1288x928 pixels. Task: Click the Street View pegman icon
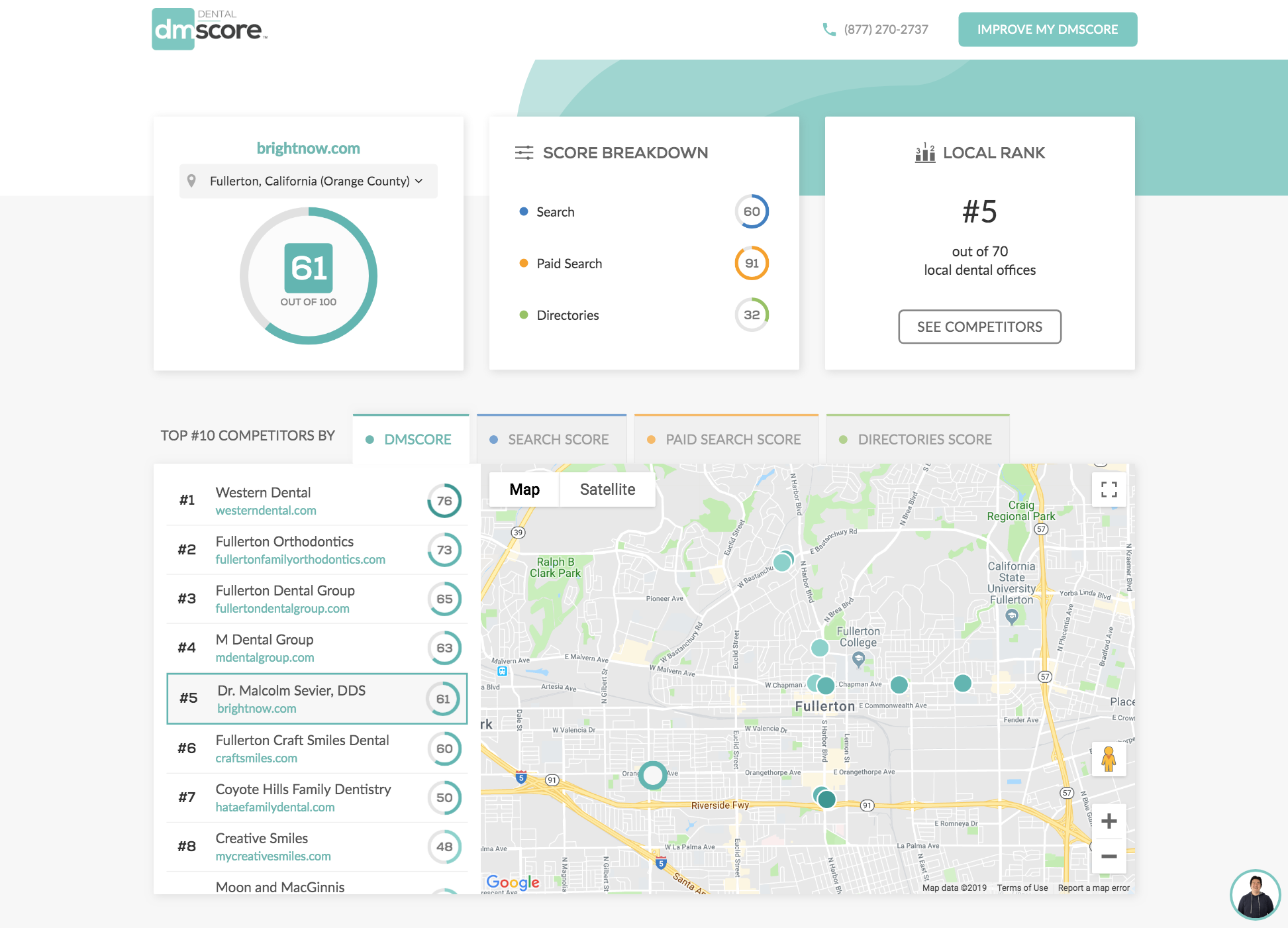(1109, 758)
